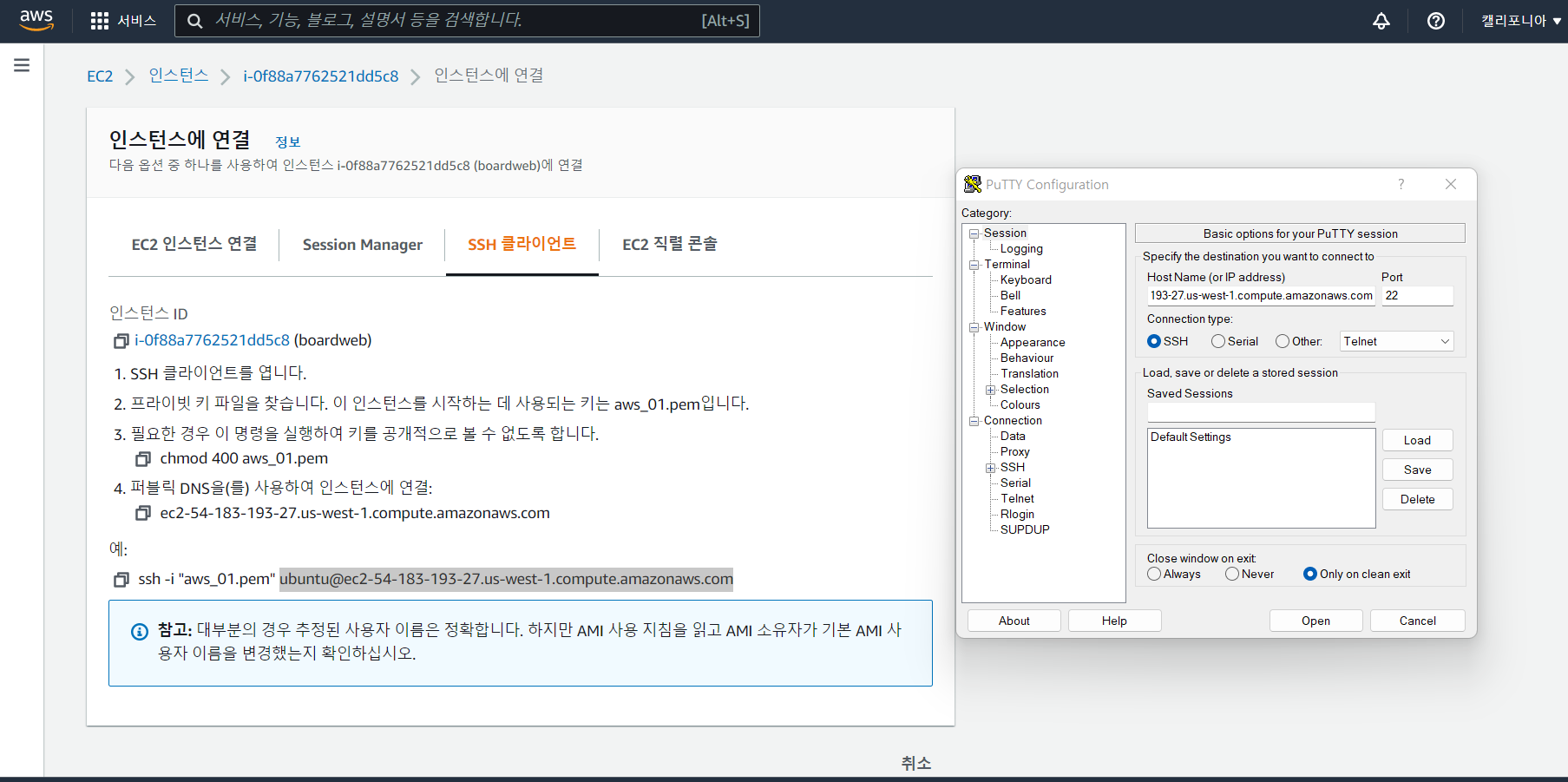Select Logging in the category tree

click(x=1021, y=249)
